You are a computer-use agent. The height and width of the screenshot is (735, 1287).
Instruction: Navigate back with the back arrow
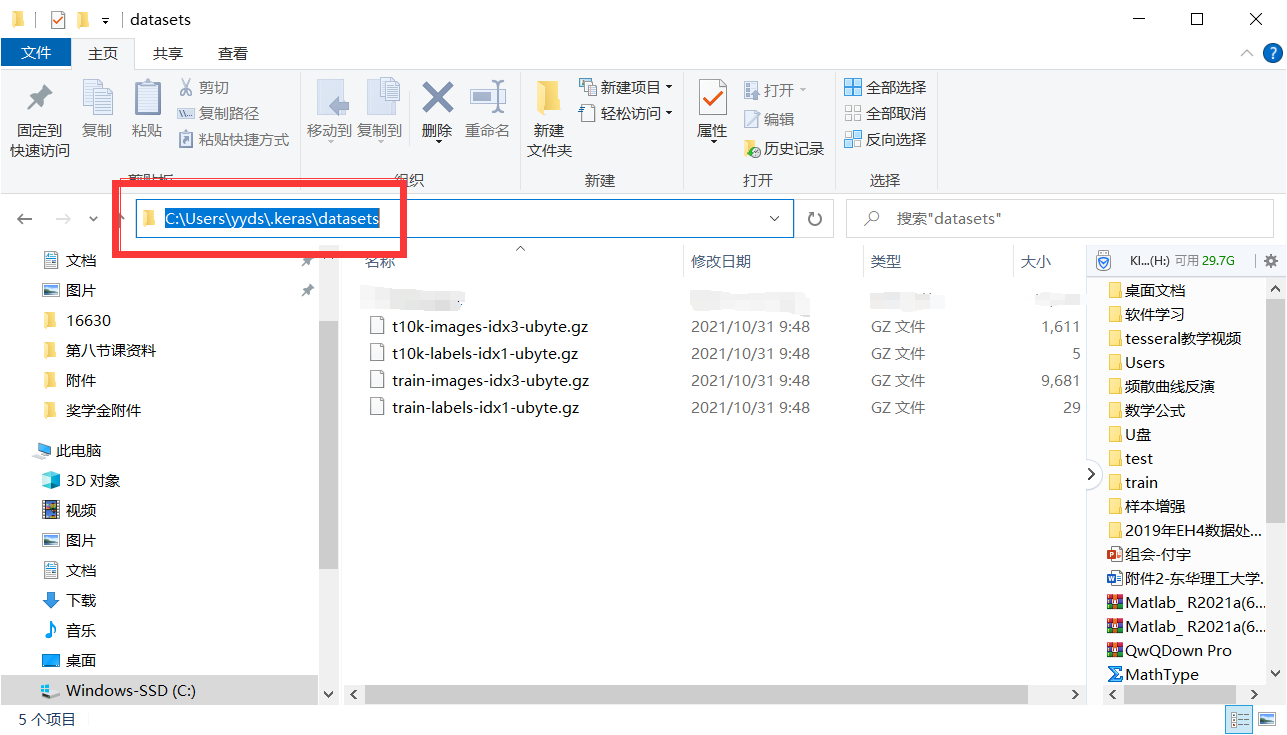coord(24,218)
